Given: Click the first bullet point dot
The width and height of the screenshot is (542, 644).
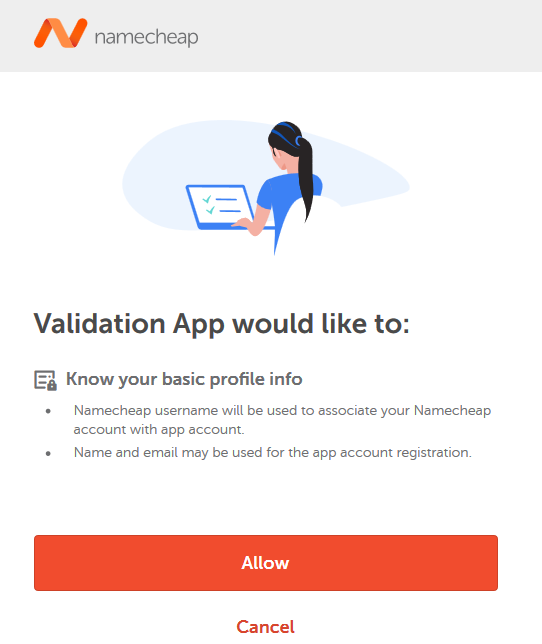Looking at the screenshot, I should pos(48,411).
